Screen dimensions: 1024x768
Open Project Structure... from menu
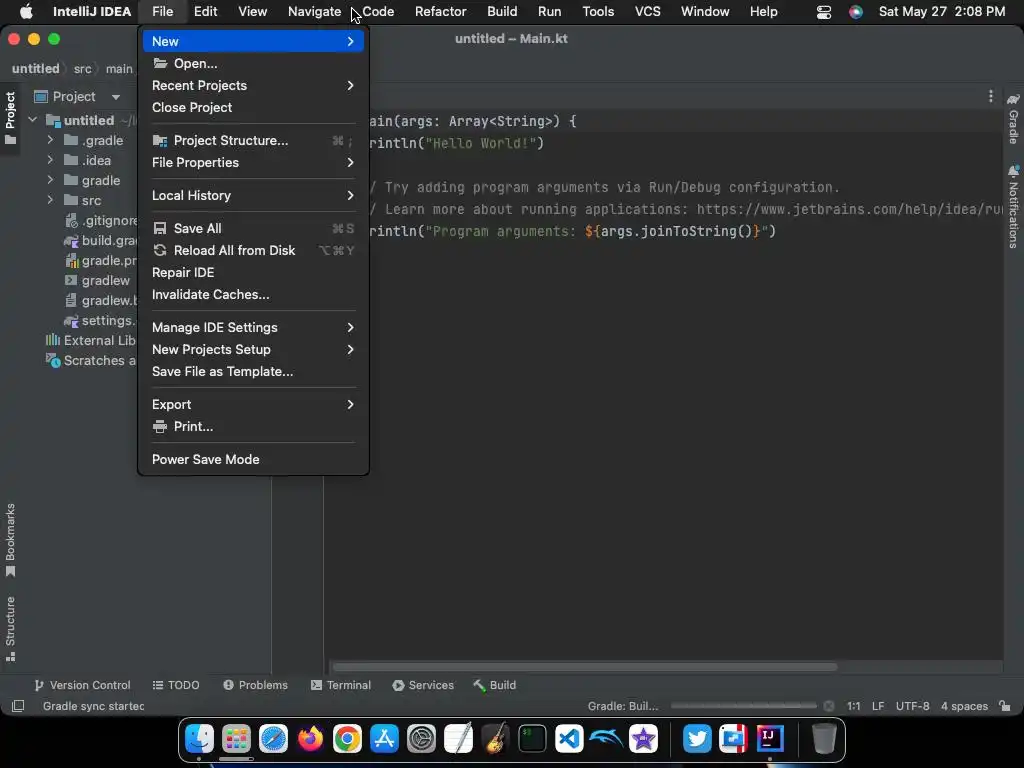(x=253, y=140)
